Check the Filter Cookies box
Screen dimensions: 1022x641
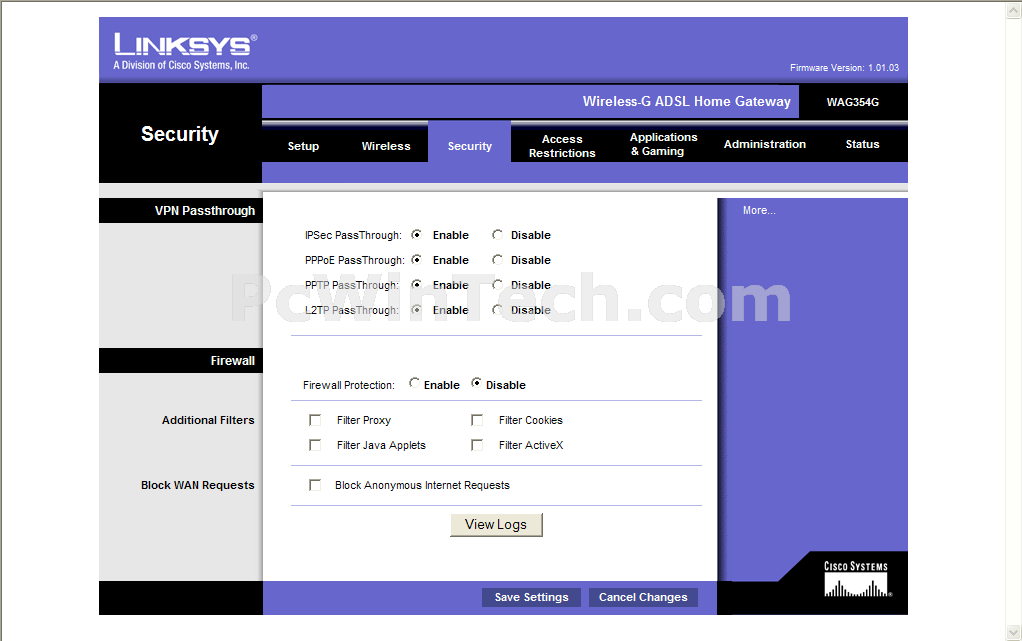coord(477,420)
